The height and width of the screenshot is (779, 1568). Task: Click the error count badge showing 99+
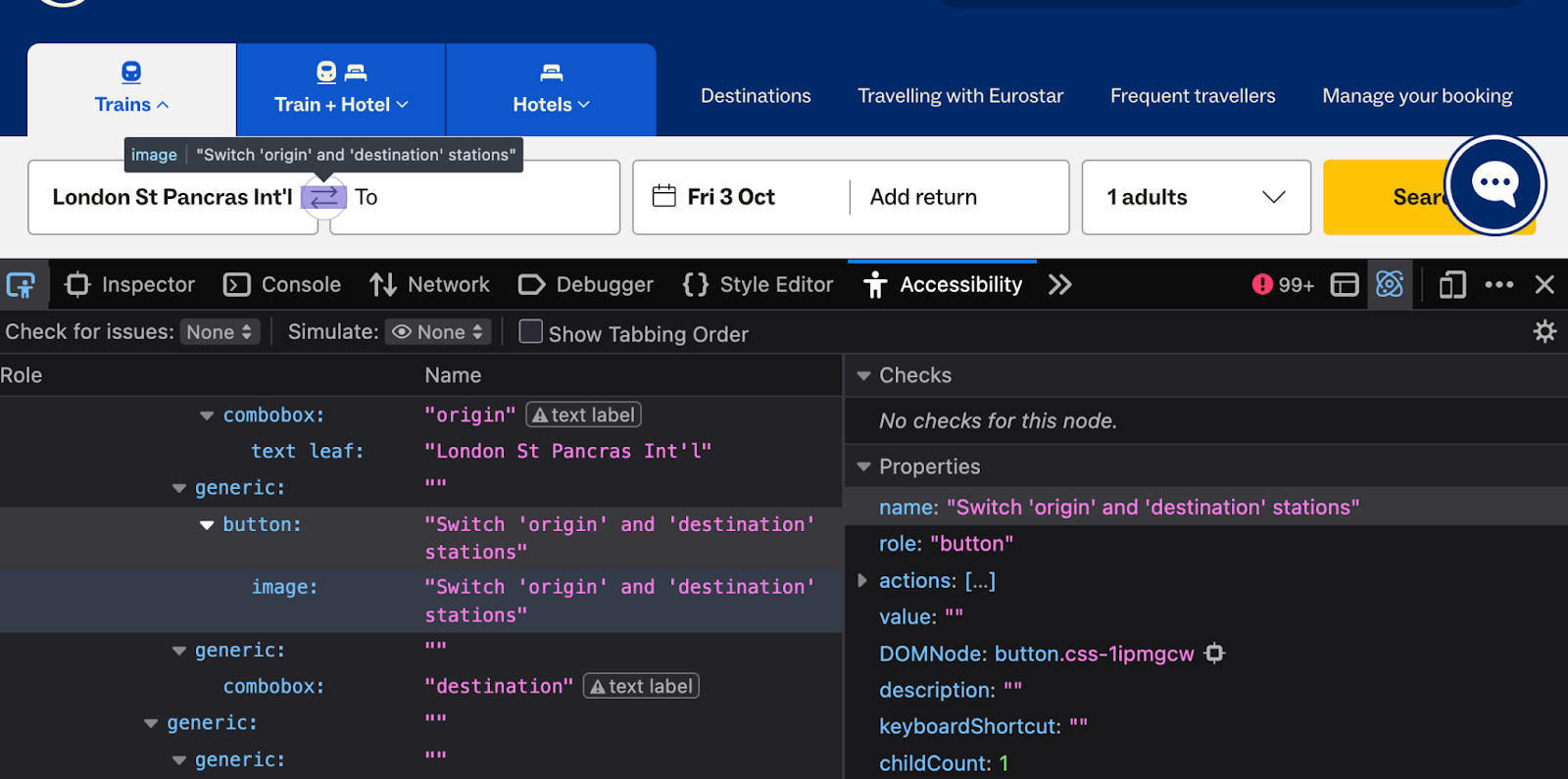pos(1283,285)
